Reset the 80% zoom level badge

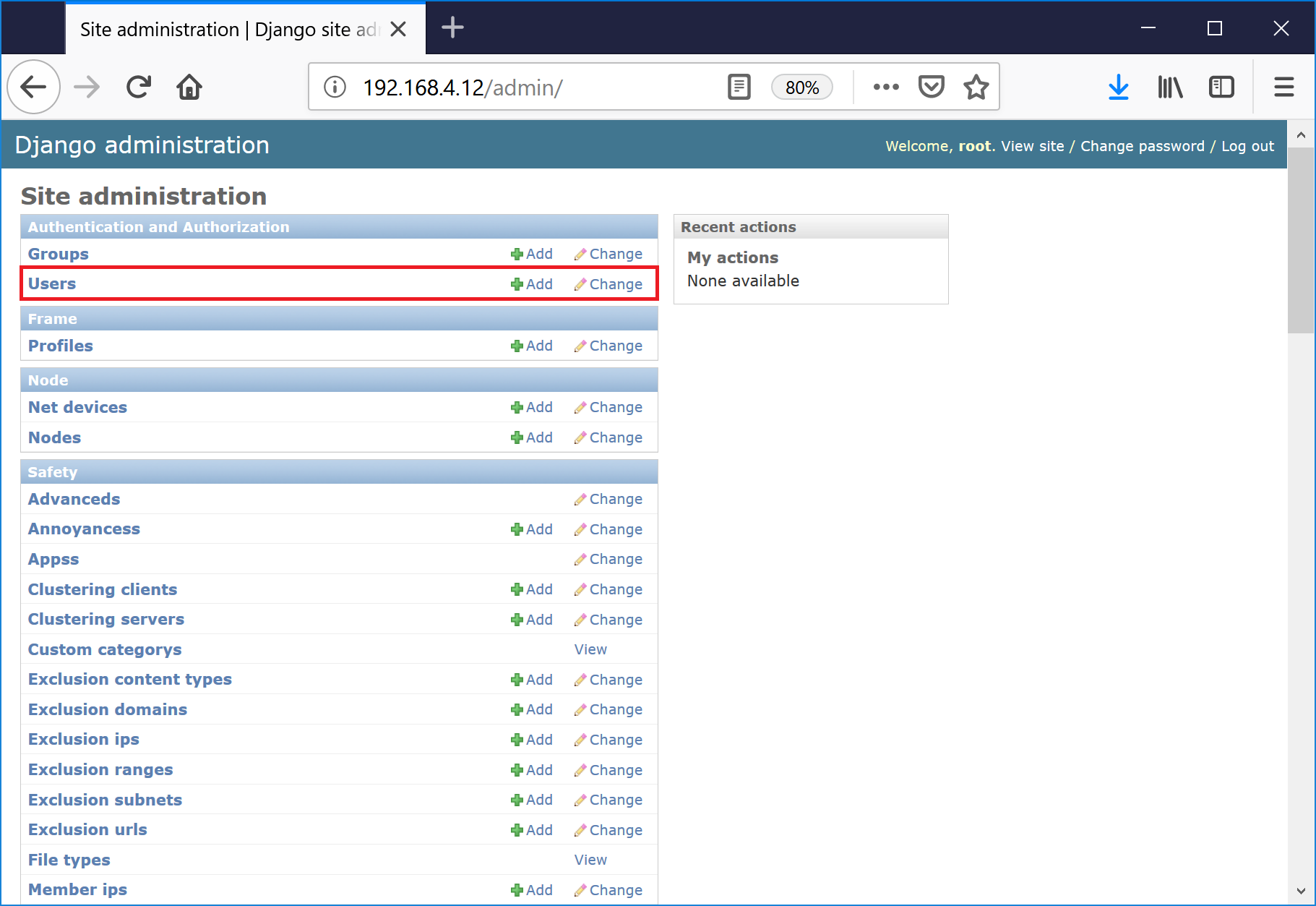[802, 87]
